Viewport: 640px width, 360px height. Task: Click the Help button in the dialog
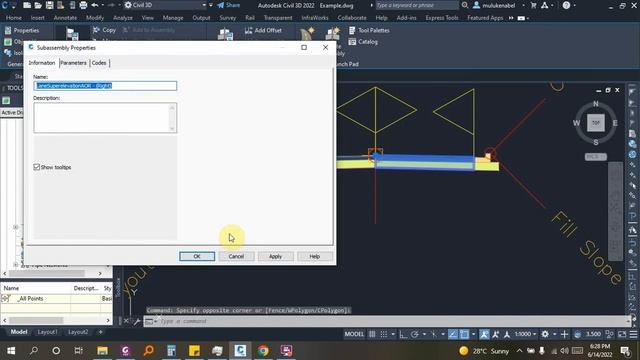click(x=315, y=256)
